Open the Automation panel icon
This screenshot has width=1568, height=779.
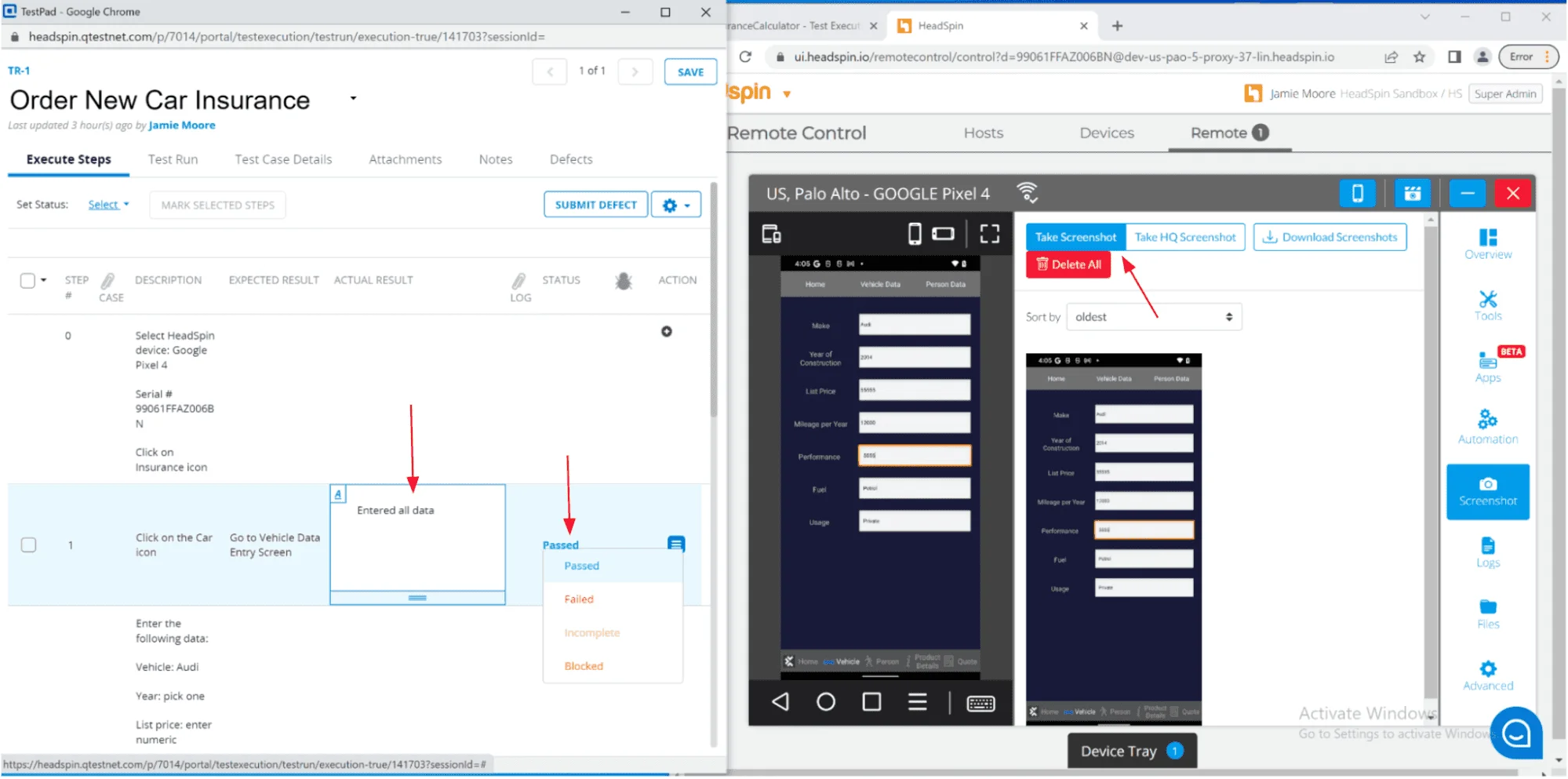1487,428
